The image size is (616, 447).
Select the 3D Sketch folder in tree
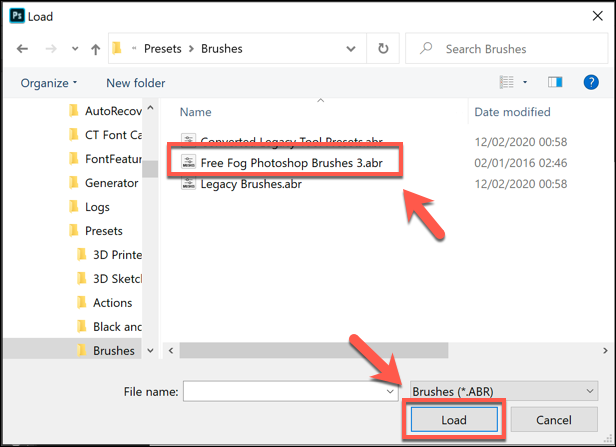109,279
